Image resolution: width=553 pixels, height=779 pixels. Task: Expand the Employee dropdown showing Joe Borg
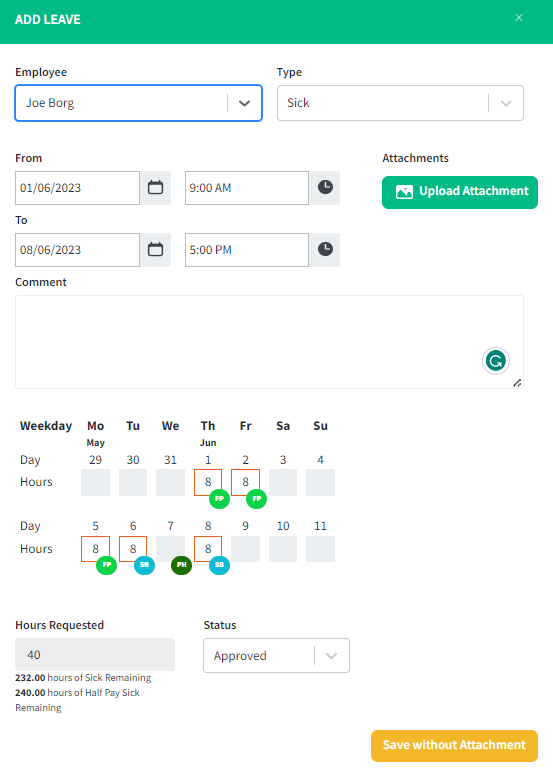139,103
